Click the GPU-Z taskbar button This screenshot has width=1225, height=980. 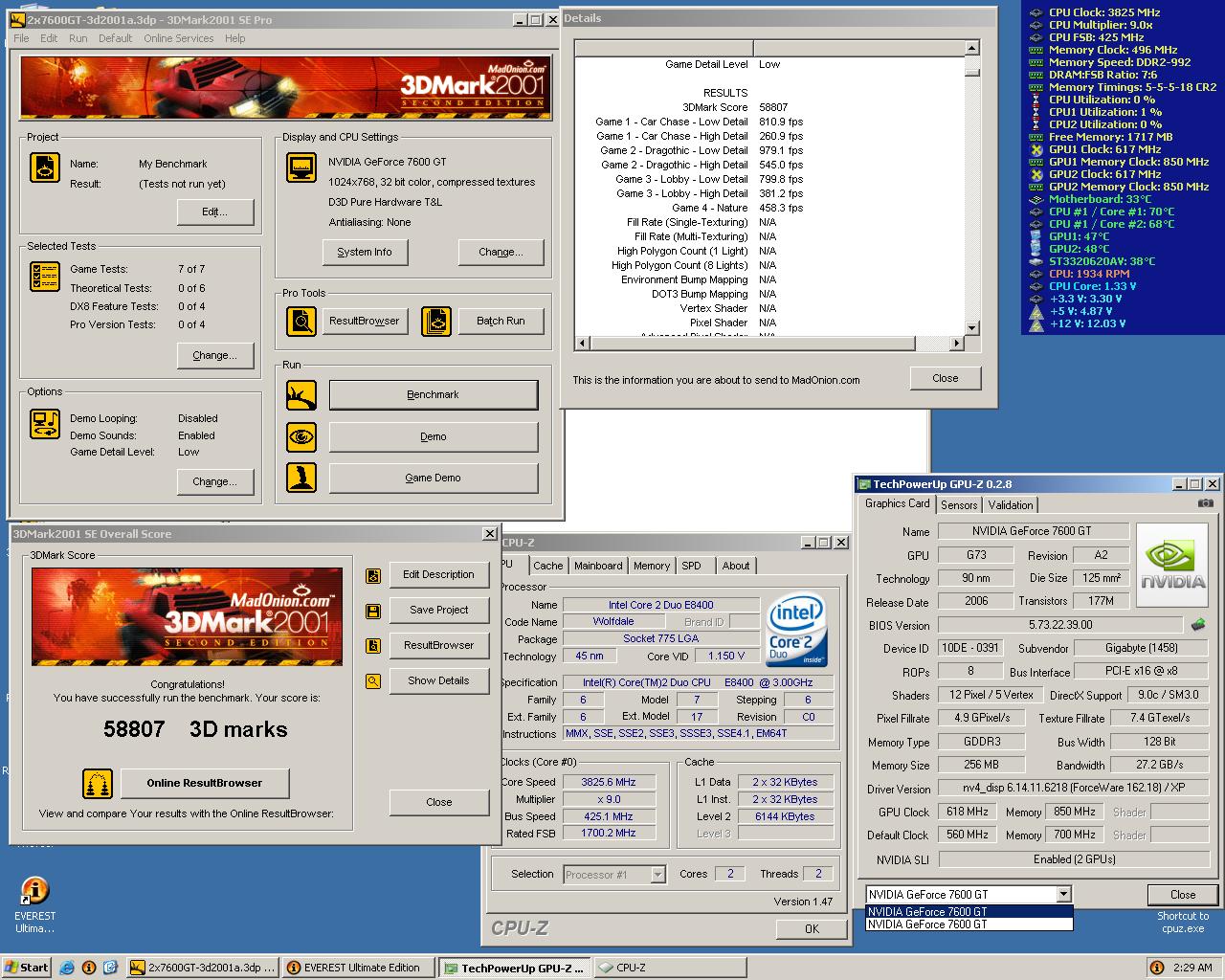[514, 968]
